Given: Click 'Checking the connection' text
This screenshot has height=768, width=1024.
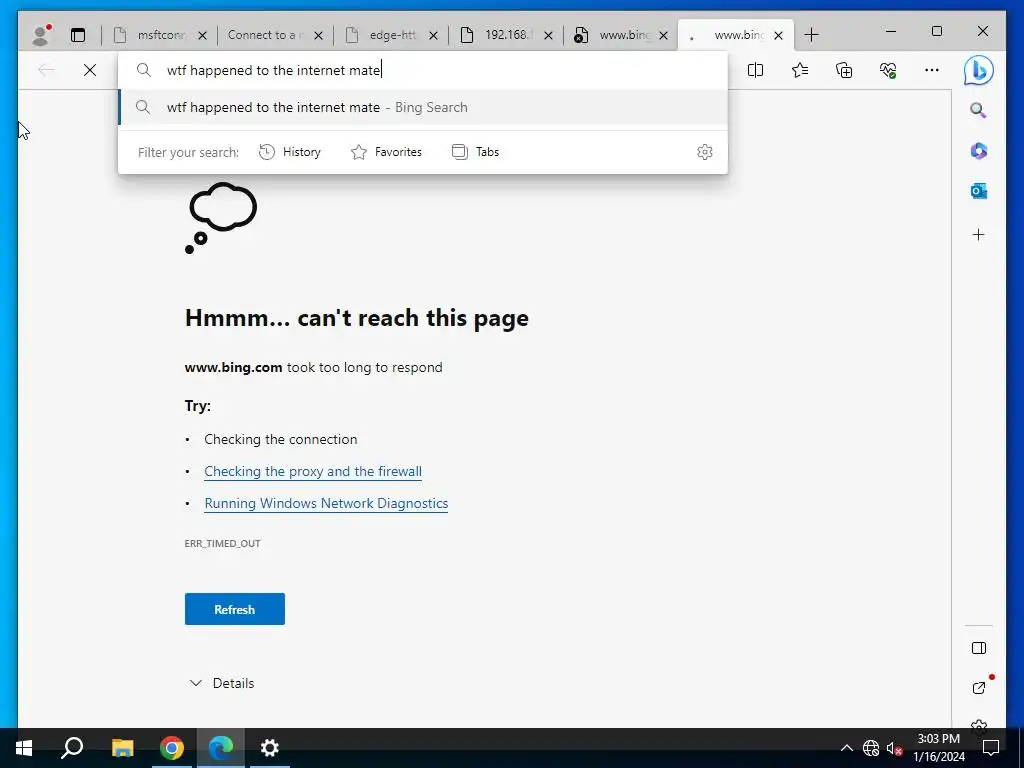Looking at the screenshot, I should [x=280, y=440].
